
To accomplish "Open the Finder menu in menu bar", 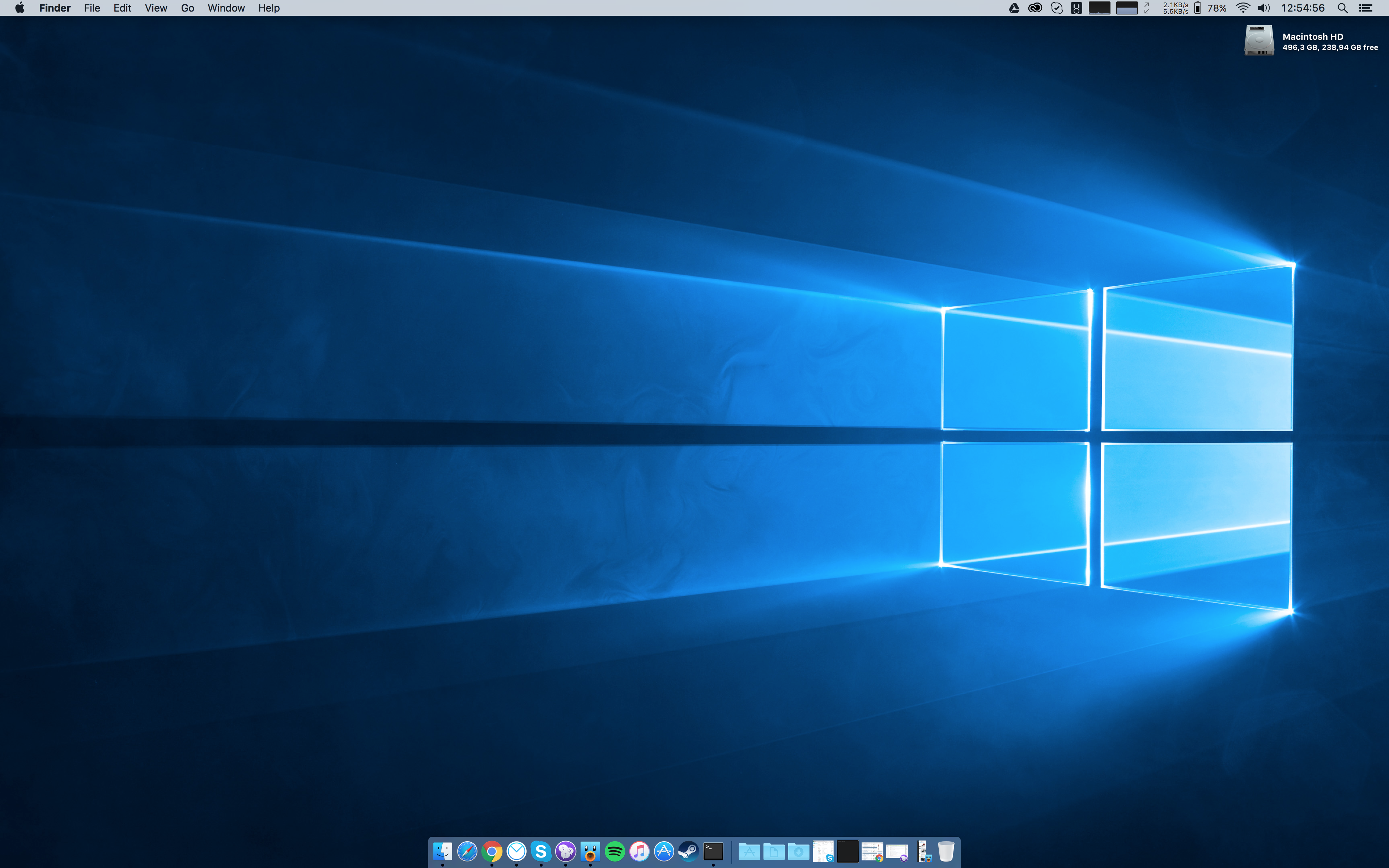I will point(55,8).
